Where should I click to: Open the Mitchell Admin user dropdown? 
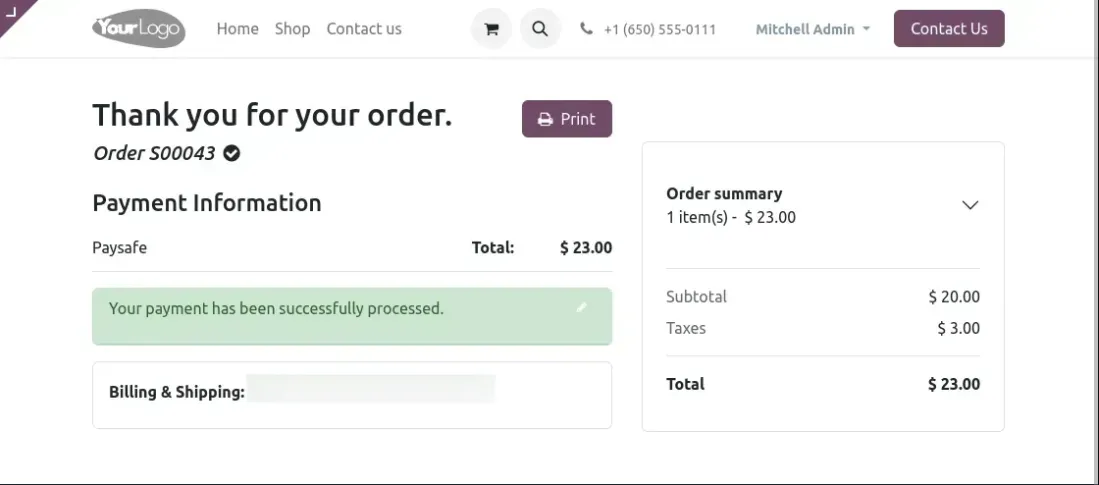[x=812, y=29]
